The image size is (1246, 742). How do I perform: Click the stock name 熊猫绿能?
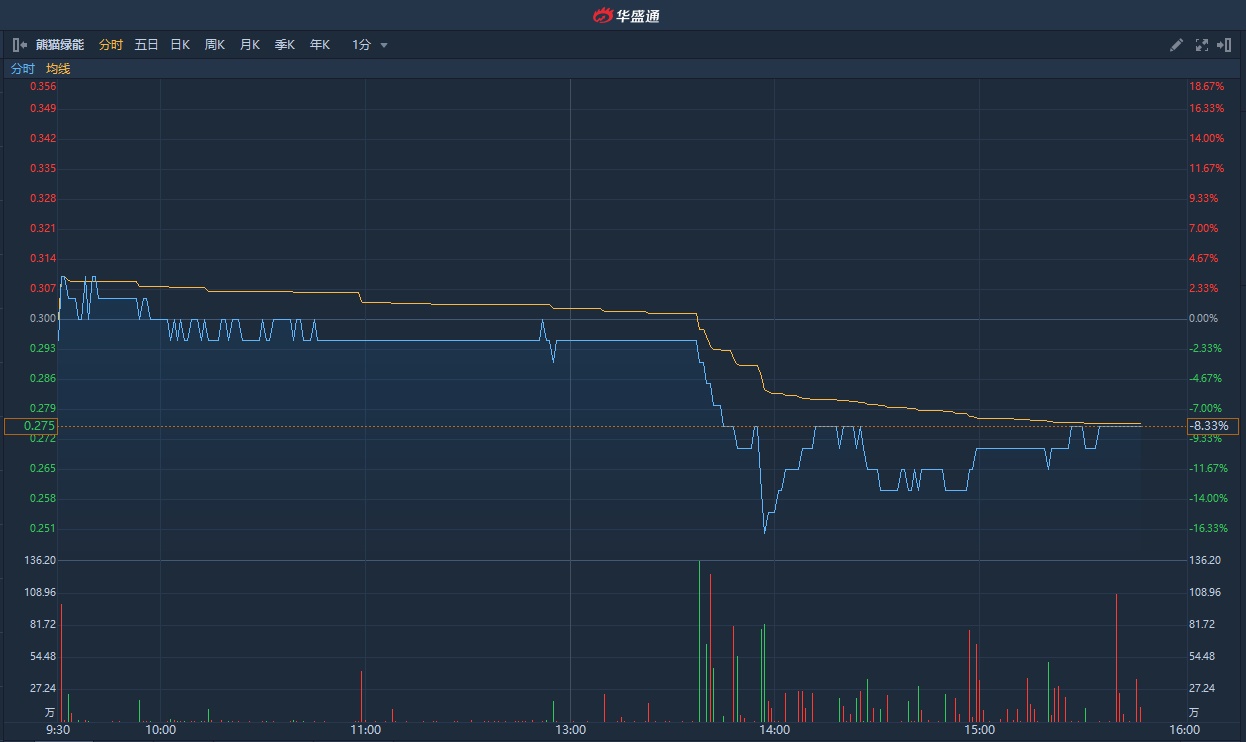pyautogui.click(x=60, y=45)
